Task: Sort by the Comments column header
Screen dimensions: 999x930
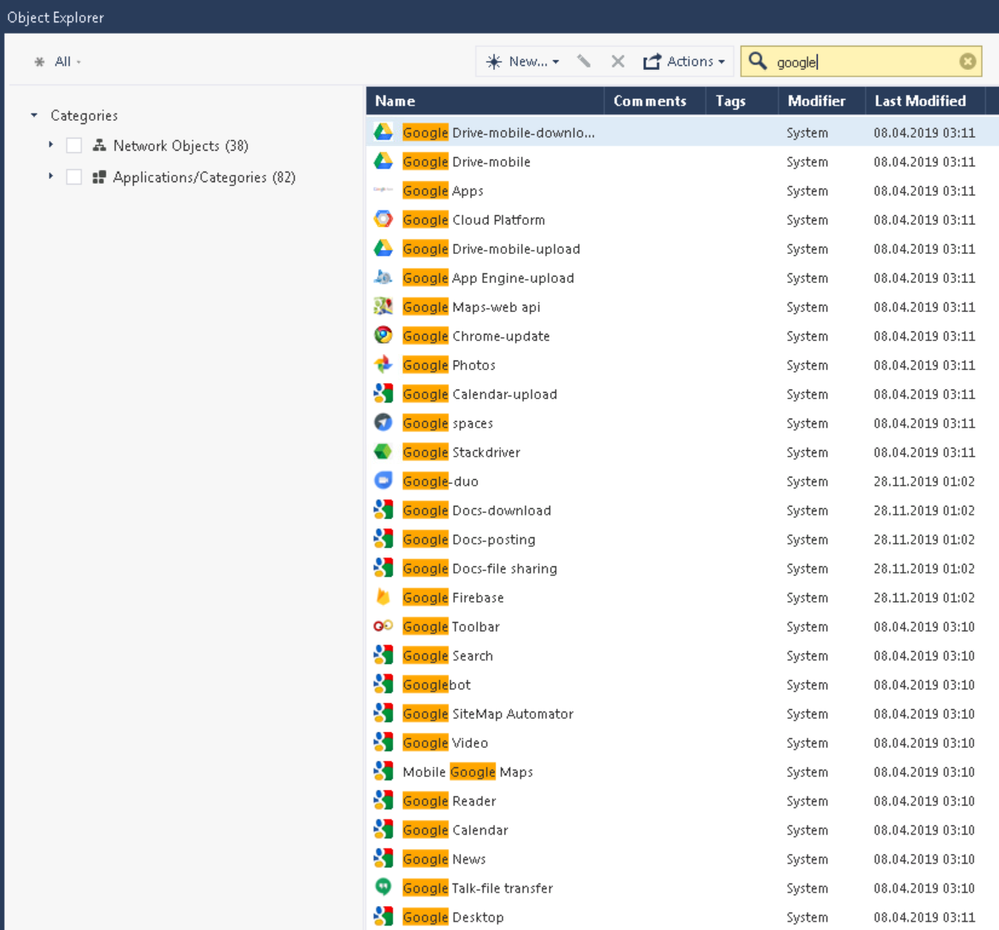Action: click(x=655, y=101)
